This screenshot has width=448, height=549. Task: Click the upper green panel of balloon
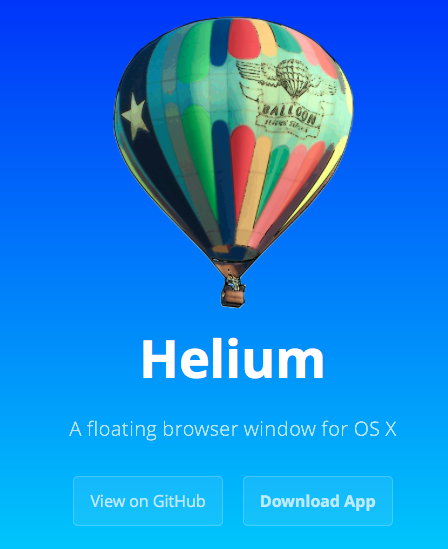pyautogui.click(x=194, y=53)
